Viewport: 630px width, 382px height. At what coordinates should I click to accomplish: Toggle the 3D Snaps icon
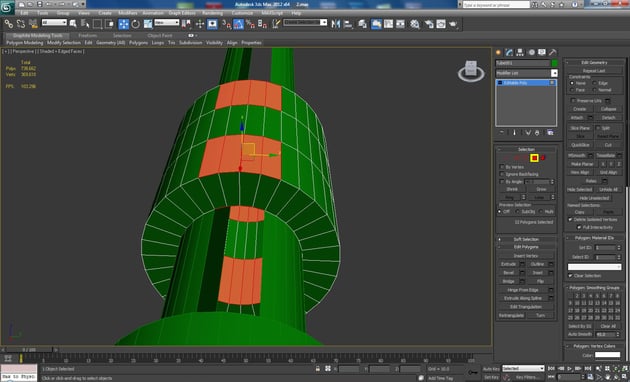coord(227,24)
